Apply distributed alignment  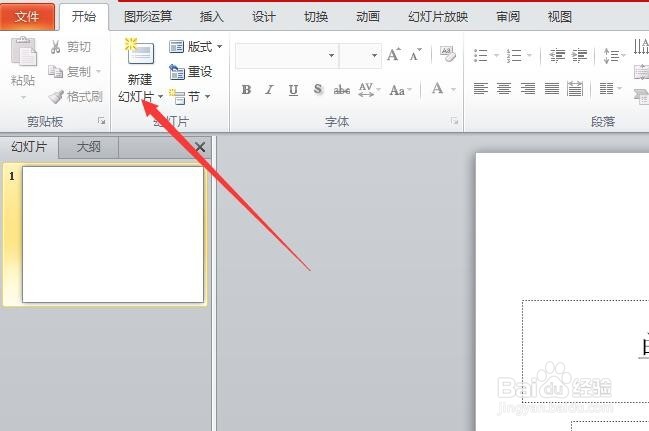575,88
